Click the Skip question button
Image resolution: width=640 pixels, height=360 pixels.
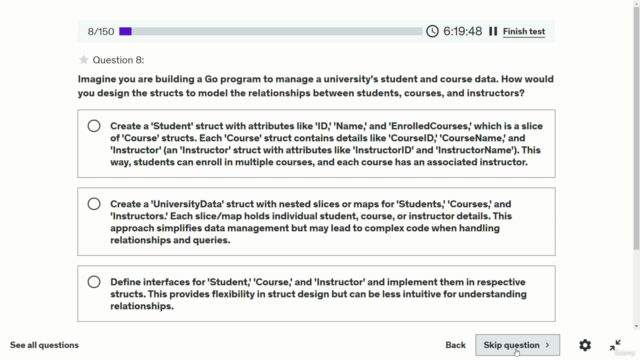pos(517,345)
